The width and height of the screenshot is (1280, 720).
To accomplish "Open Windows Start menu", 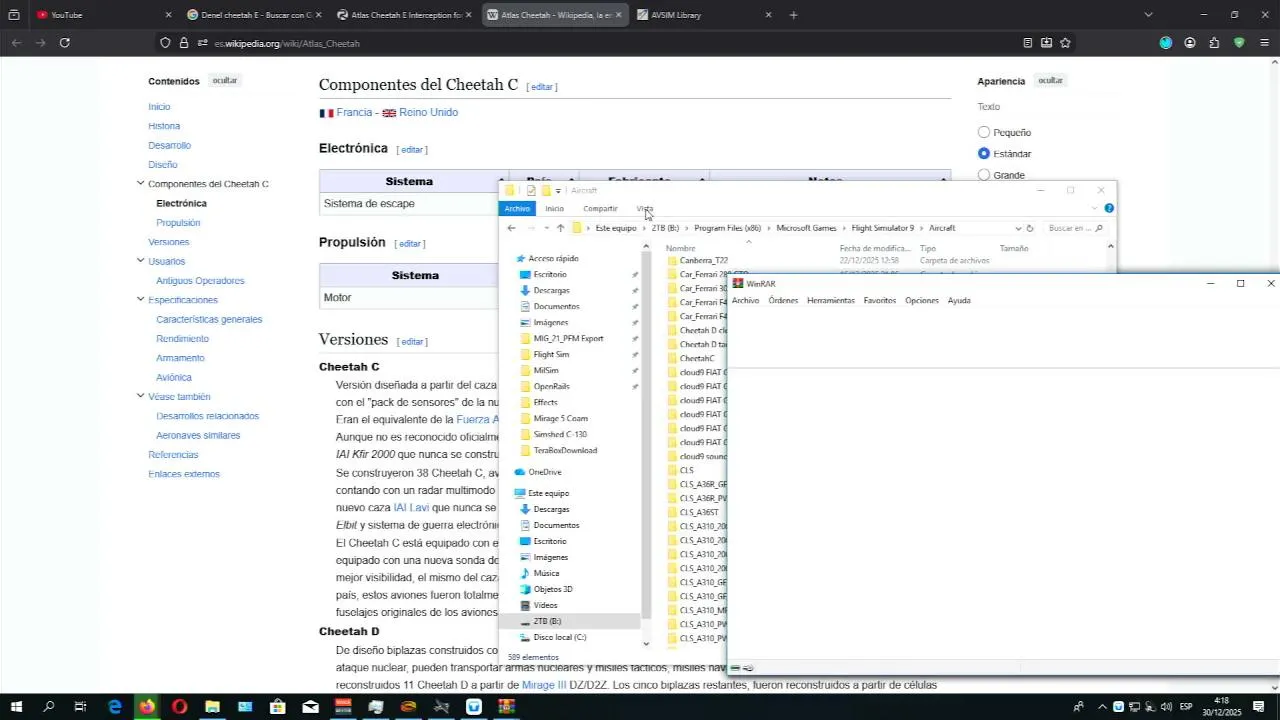I will pyautogui.click(x=16, y=707).
